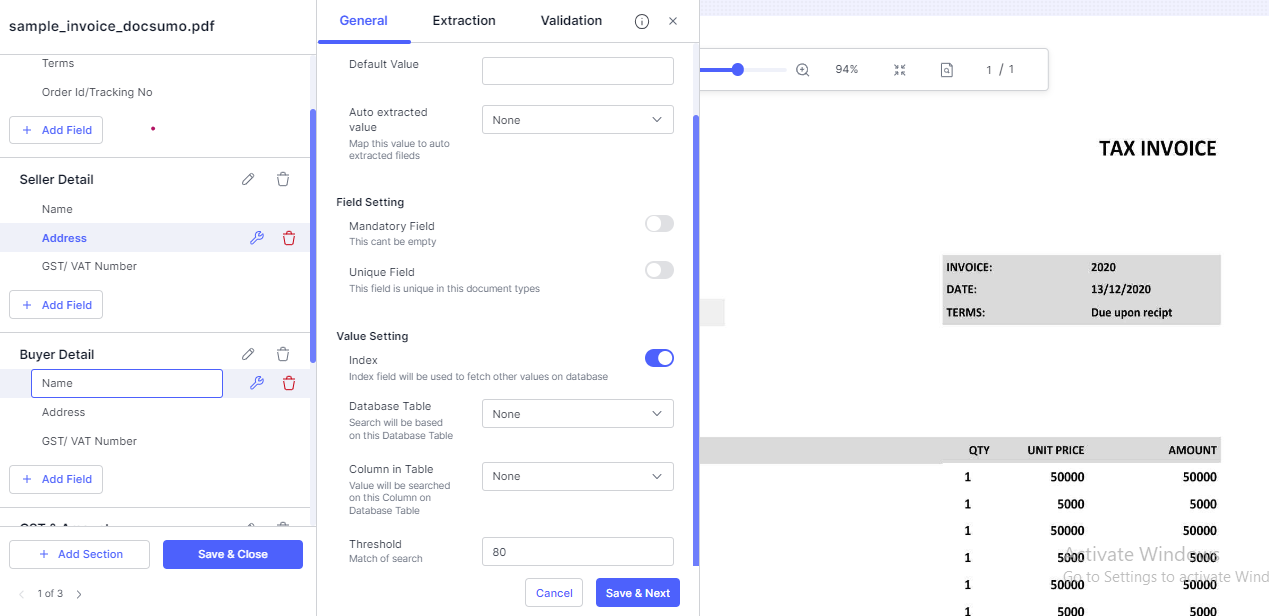Delete the buyer Name field
The height and width of the screenshot is (616, 1269).
click(x=289, y=383)
